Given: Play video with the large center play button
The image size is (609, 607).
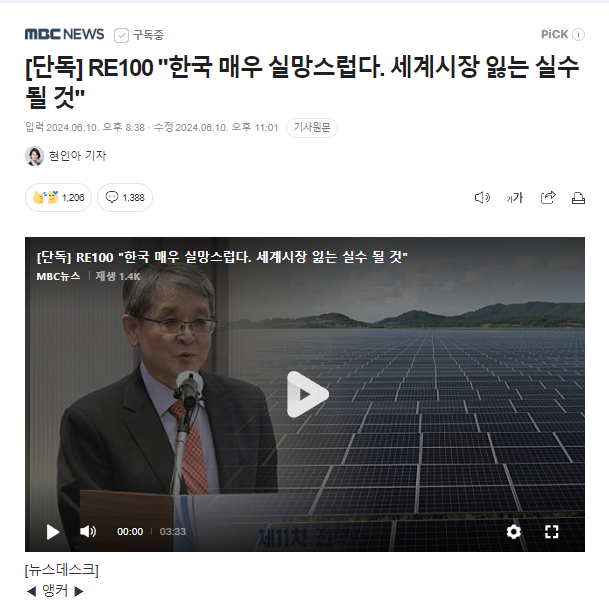Looking at the screenshot, I should [308, 395].
